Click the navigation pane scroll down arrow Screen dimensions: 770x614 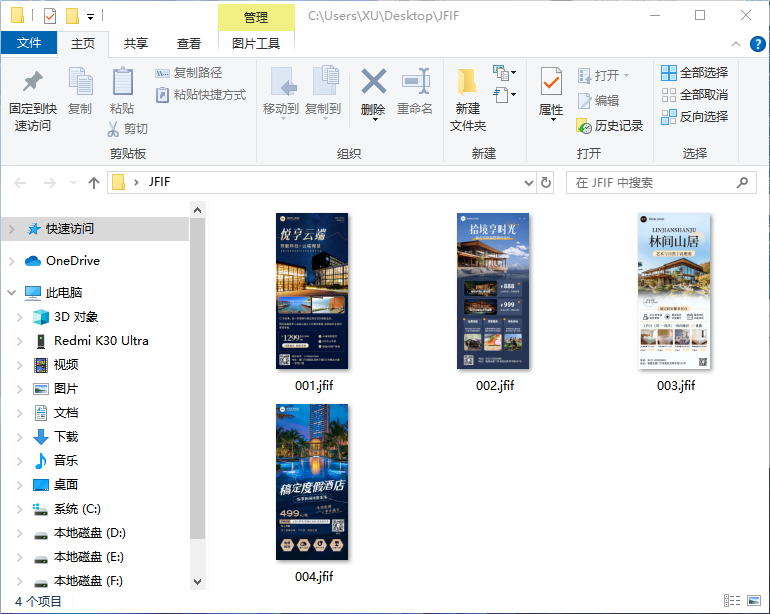(x=197, y=582)
